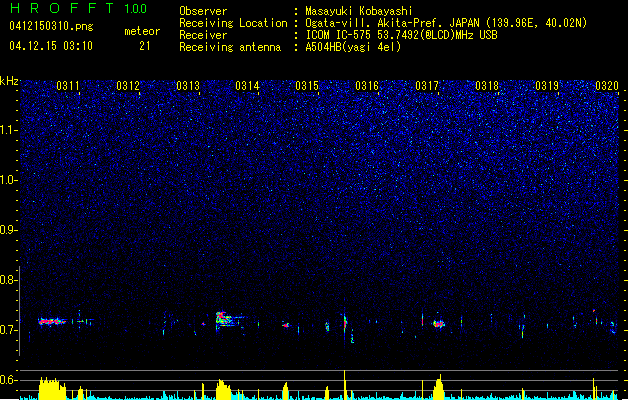Screen dimensions: 629x400
Task: Click the meteor echo just after 0317
Action: (x=438, y=323)
